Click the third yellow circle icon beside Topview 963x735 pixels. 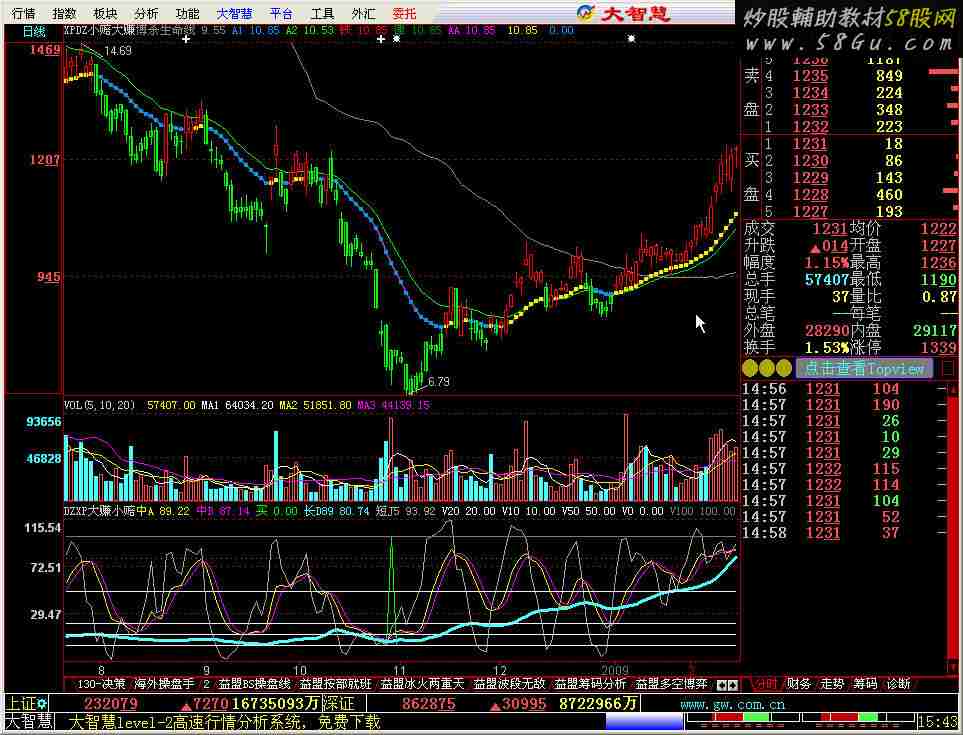tap(784, 368)
